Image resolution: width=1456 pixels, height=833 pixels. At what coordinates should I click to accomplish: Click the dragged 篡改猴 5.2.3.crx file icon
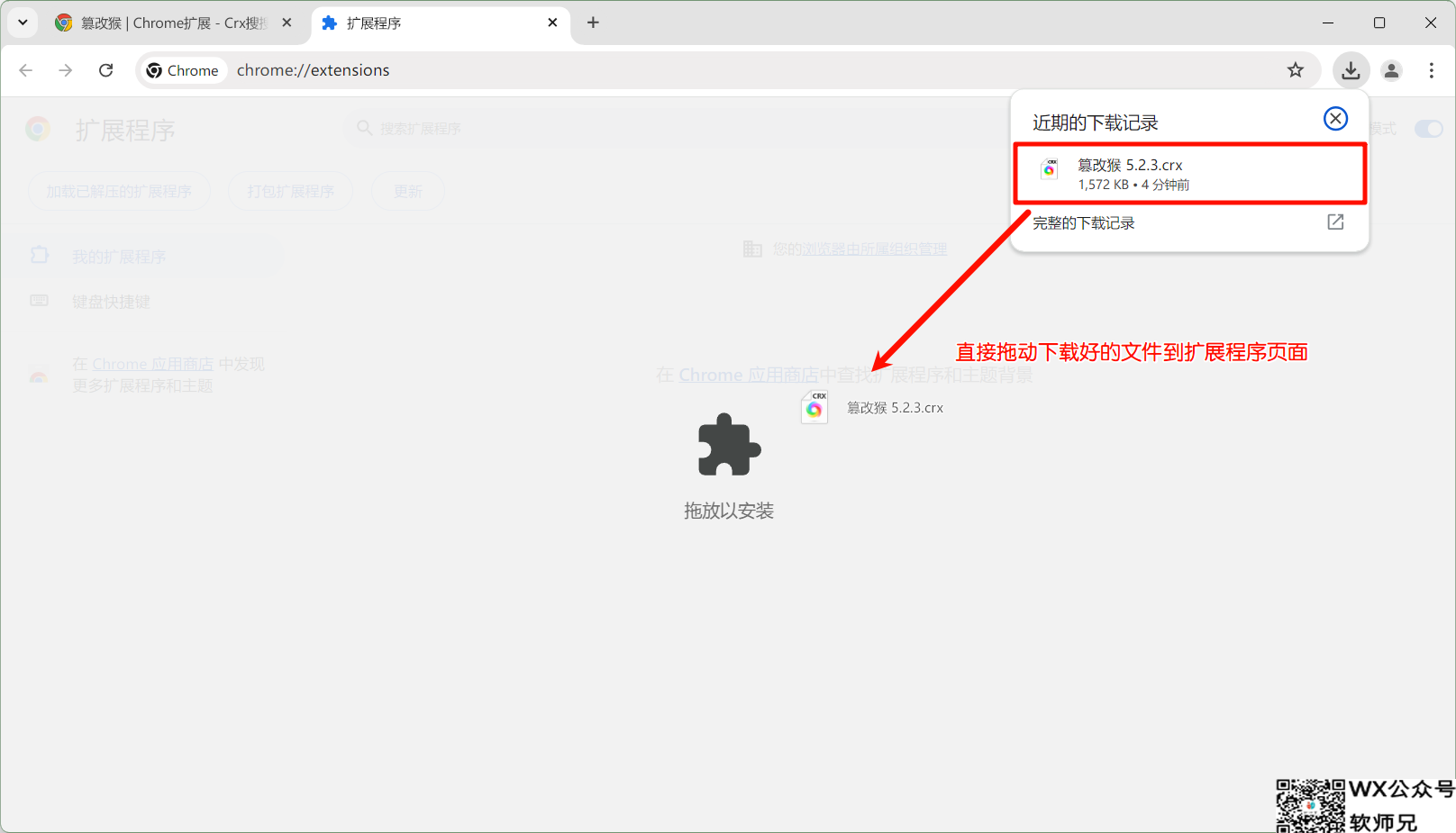point(814,408)
